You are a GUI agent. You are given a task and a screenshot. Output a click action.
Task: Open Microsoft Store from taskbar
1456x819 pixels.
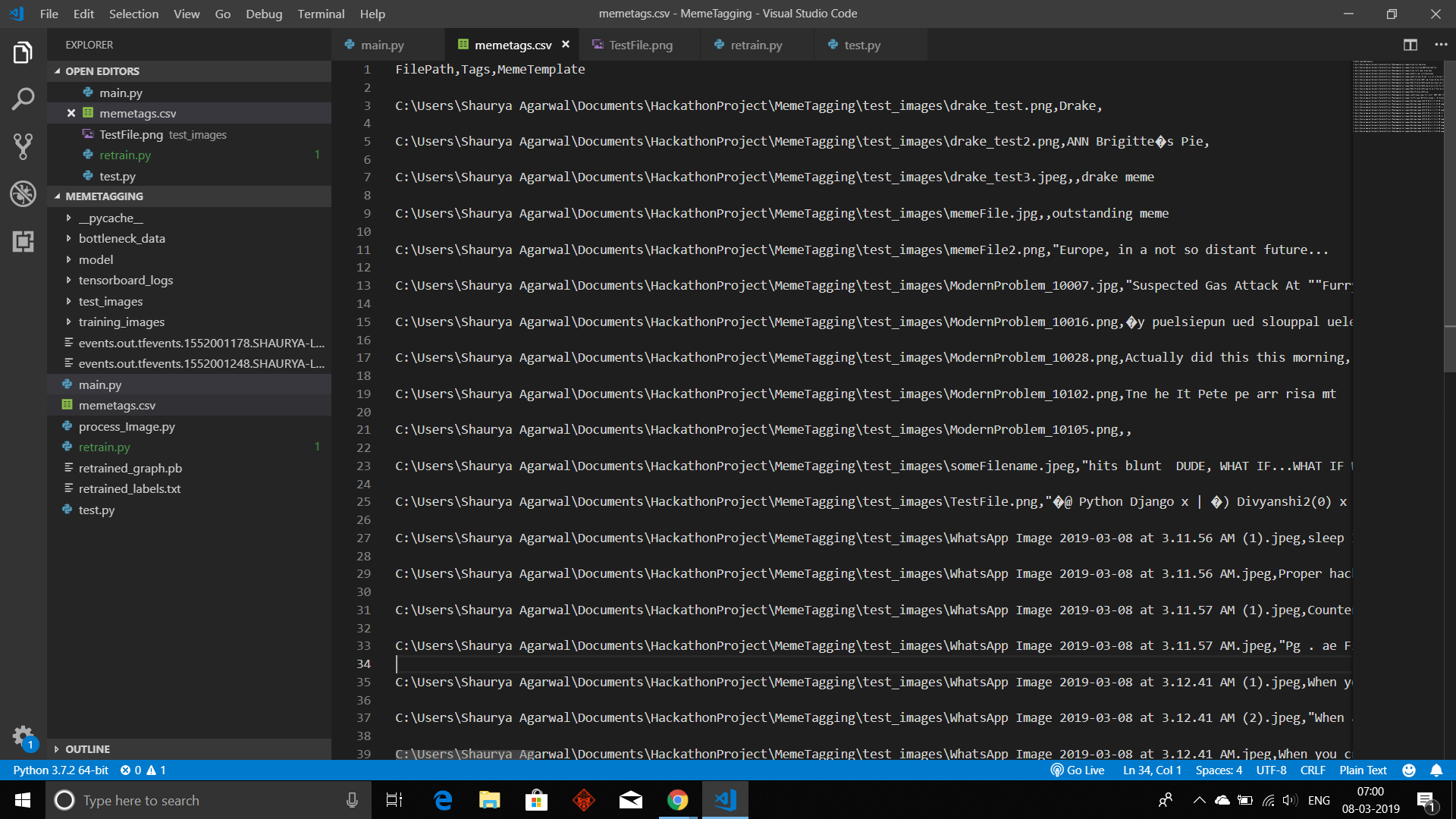point(537,800)
